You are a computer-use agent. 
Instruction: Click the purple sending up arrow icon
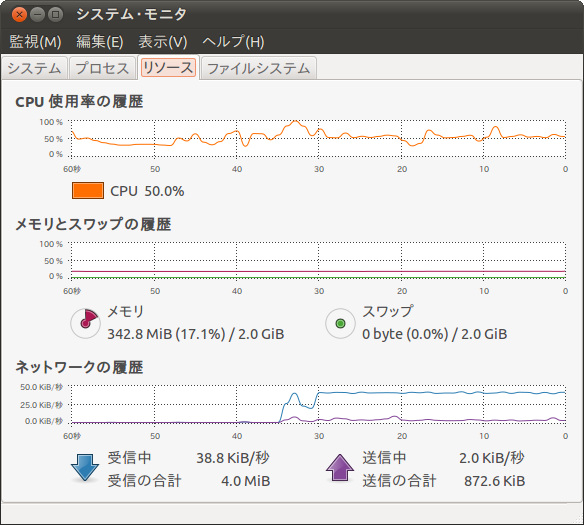coord(340,468)
